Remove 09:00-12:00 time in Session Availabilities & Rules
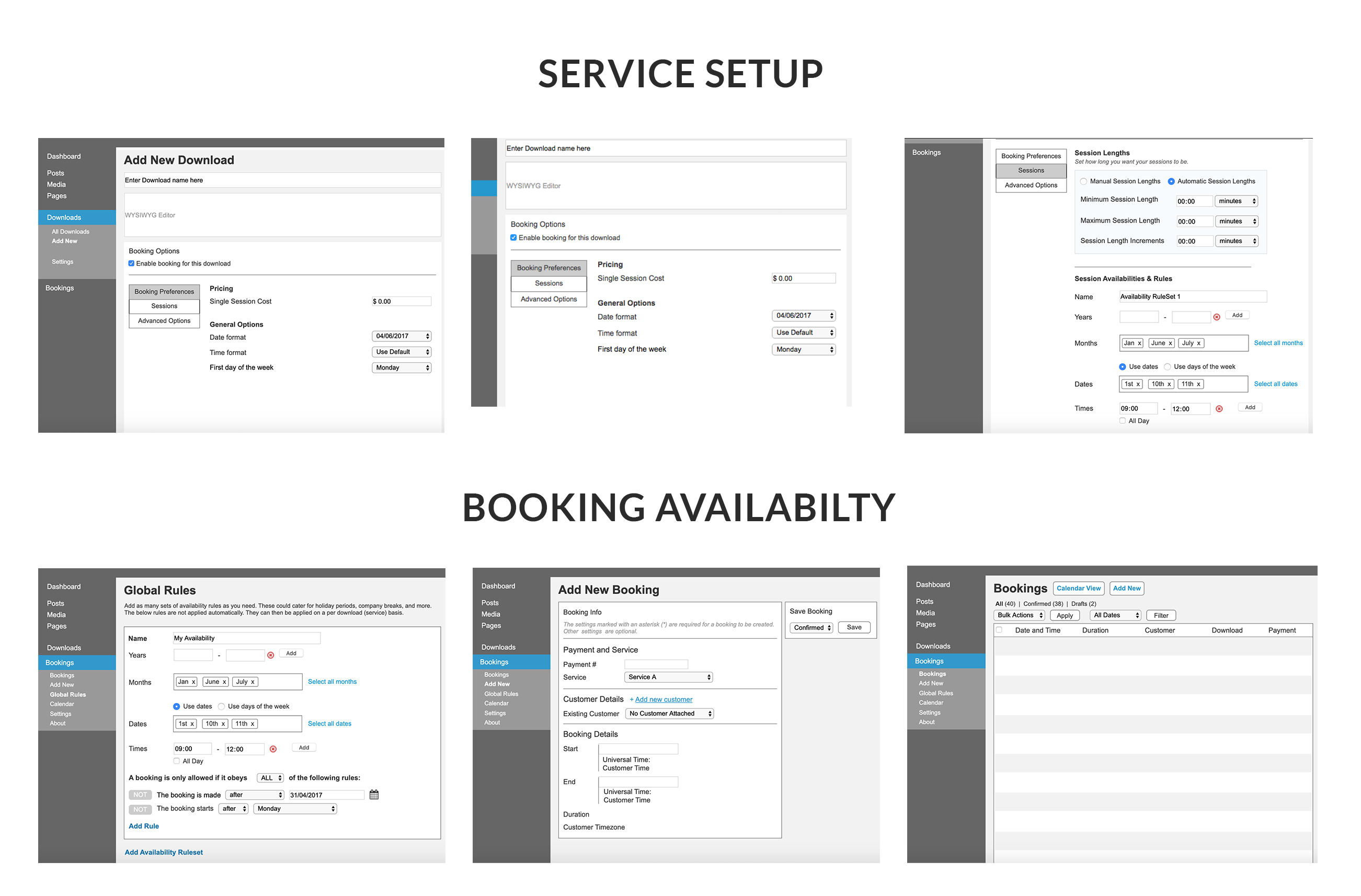The image size is (1361, 896). (x=1219, y=409)
